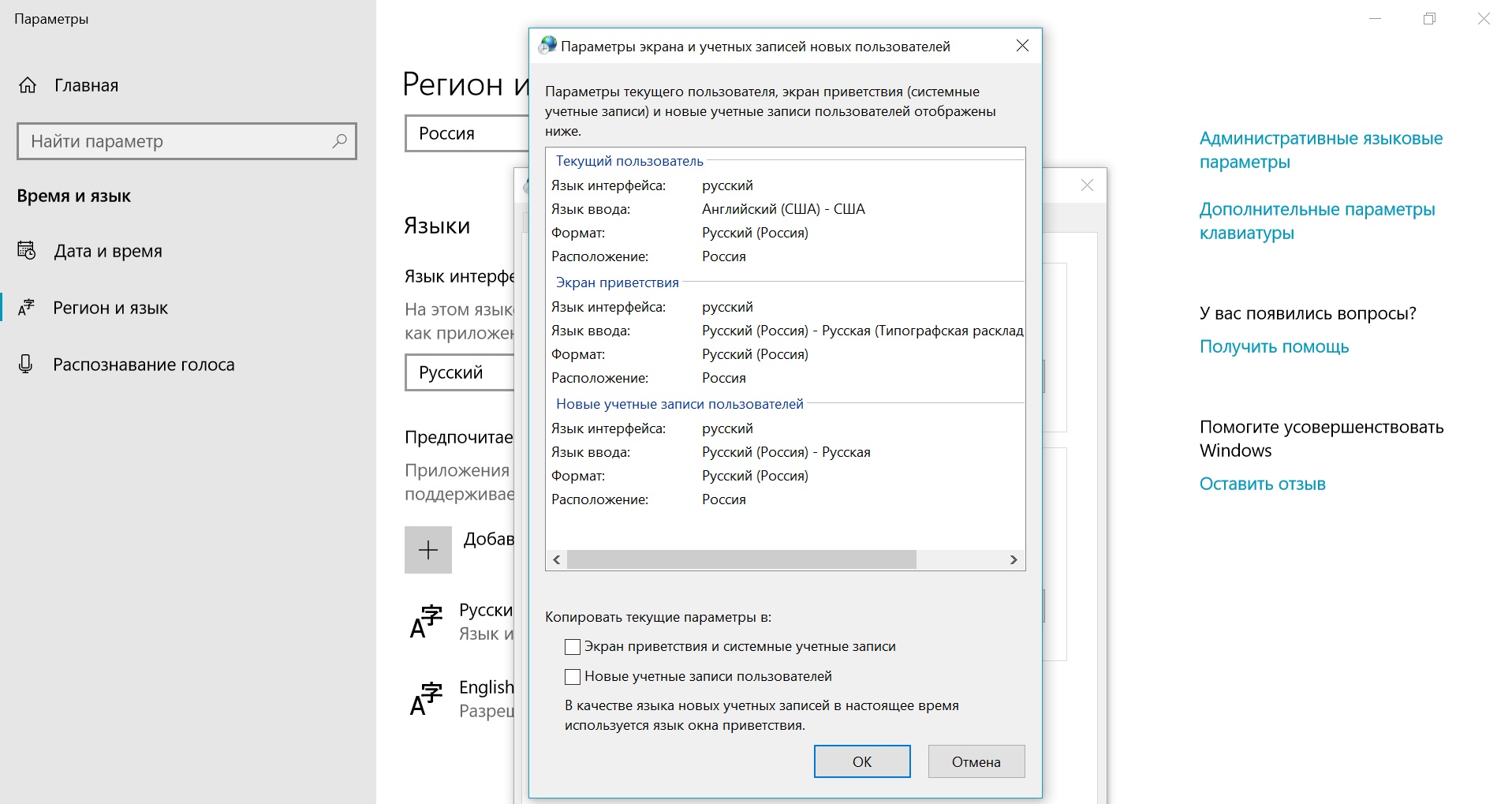
Task: Click the Отмена button
Action: coord(976,761)
